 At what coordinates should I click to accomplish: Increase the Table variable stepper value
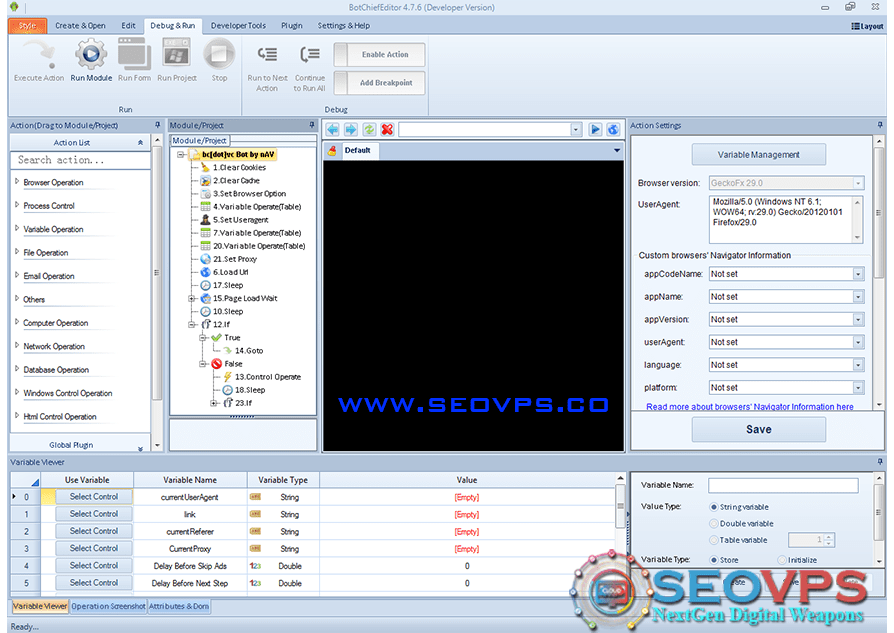coord(830,537)
